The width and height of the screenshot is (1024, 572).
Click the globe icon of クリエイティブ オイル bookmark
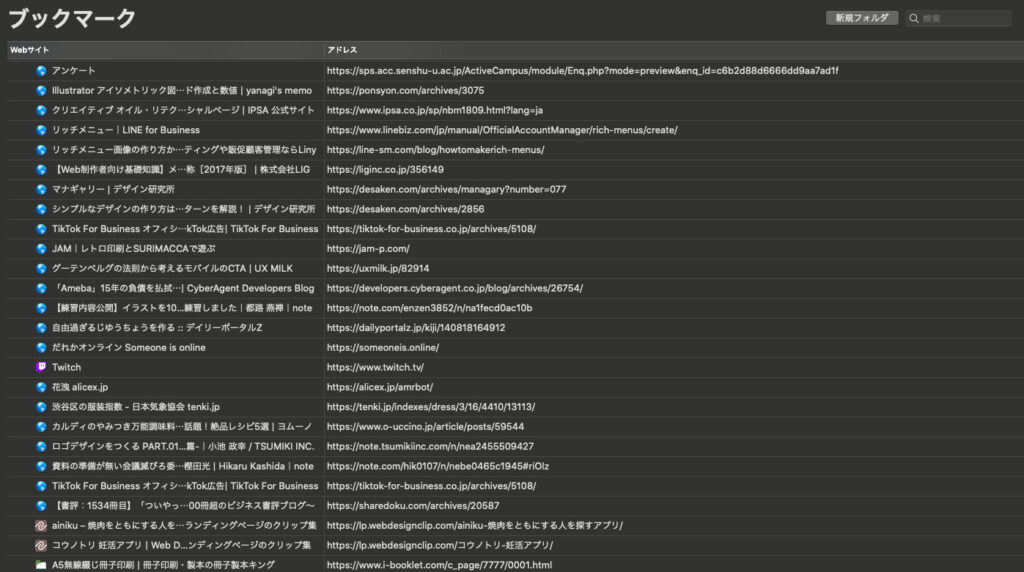click(x=41, y=110)
